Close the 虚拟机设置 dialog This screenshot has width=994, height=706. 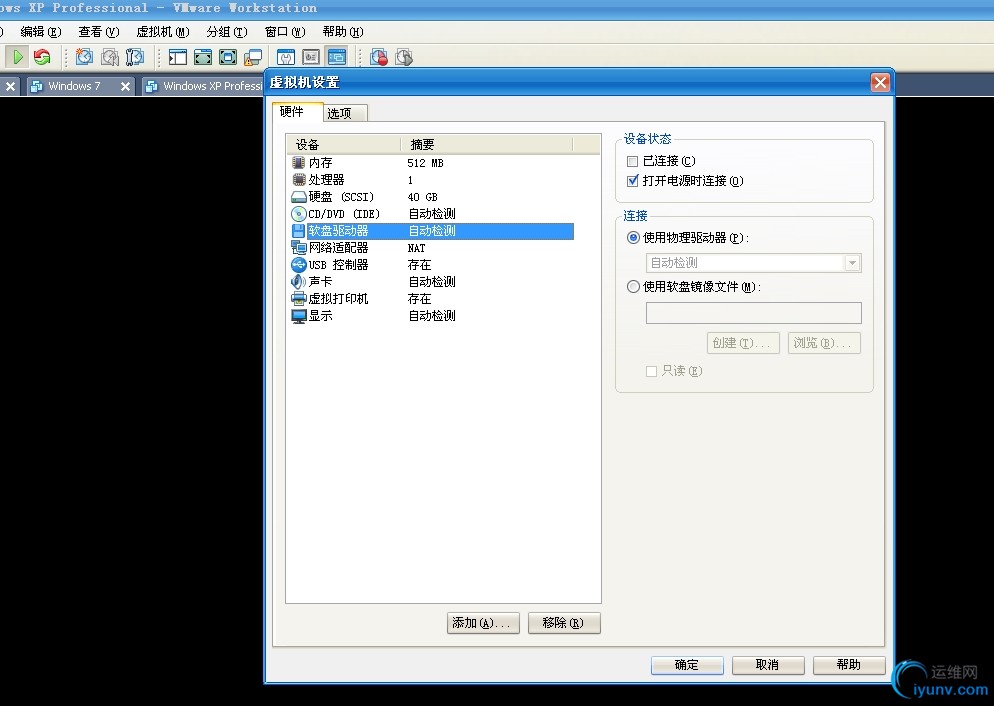[x=880, y=82]
